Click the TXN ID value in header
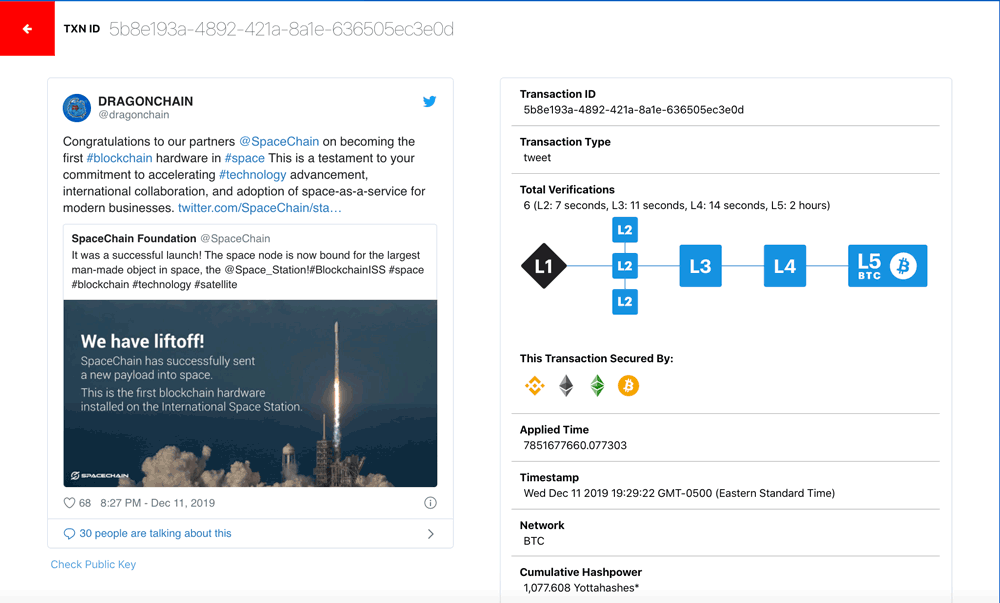Screen dimensions: 1000x603 coord(281,29)
